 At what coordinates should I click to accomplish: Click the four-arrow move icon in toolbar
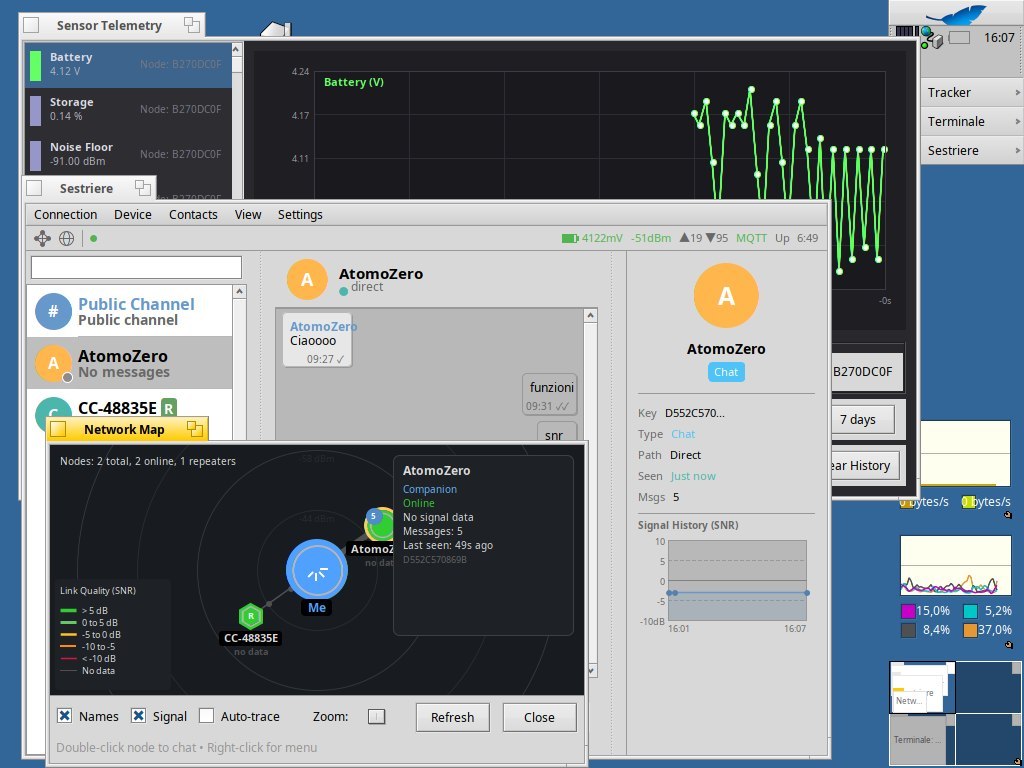coord(42,238)
